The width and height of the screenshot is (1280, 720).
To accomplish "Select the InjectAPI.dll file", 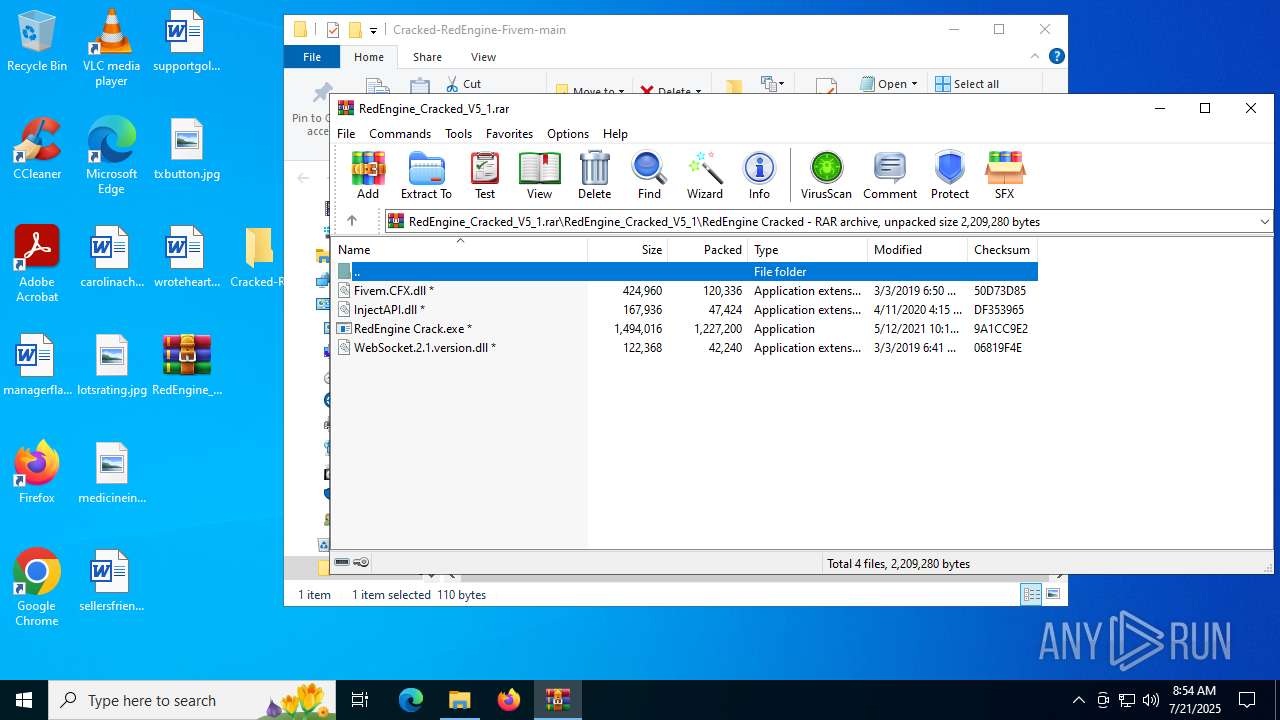I will (685, 310).
